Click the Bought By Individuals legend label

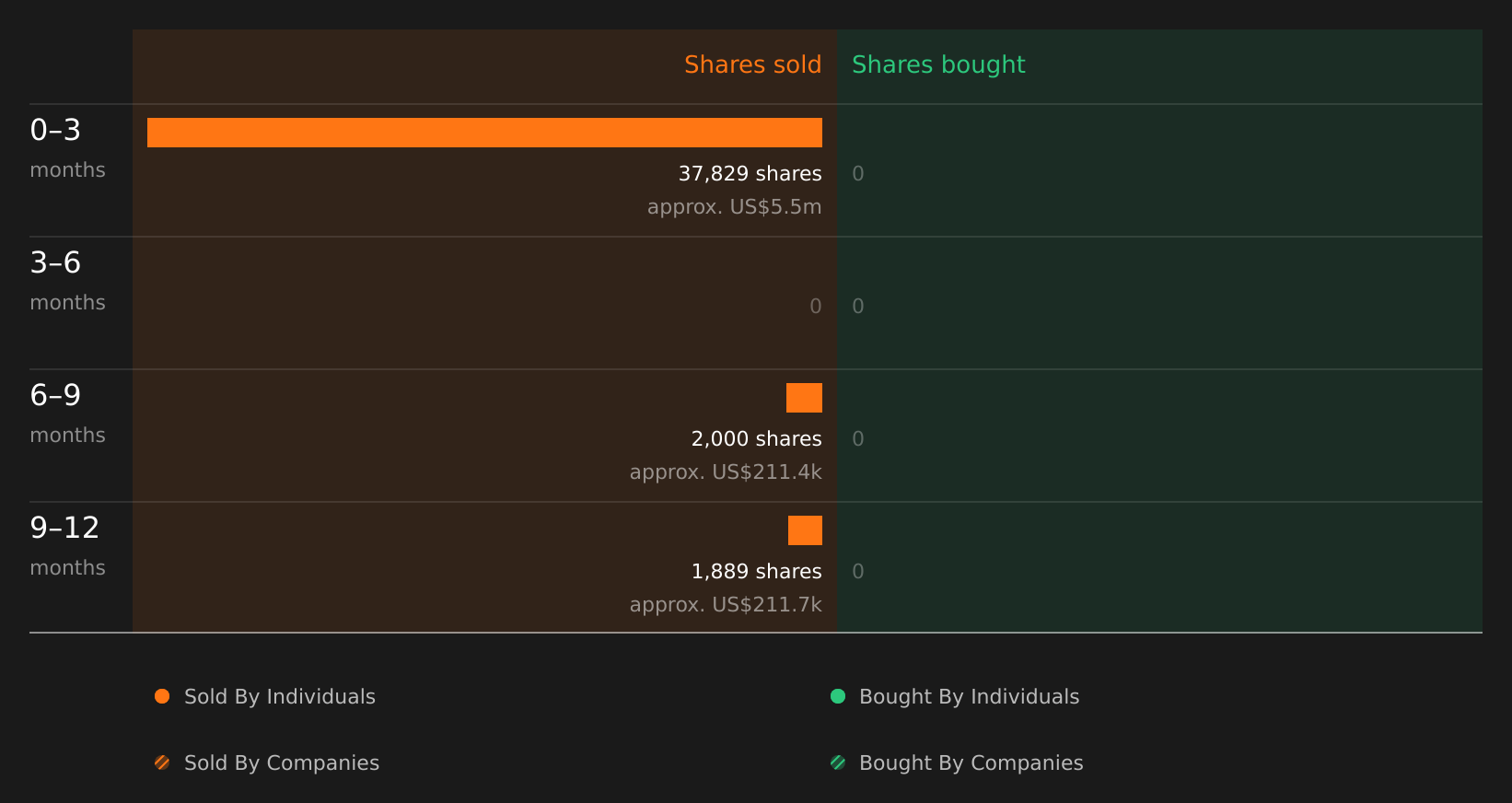pos(969,697)
